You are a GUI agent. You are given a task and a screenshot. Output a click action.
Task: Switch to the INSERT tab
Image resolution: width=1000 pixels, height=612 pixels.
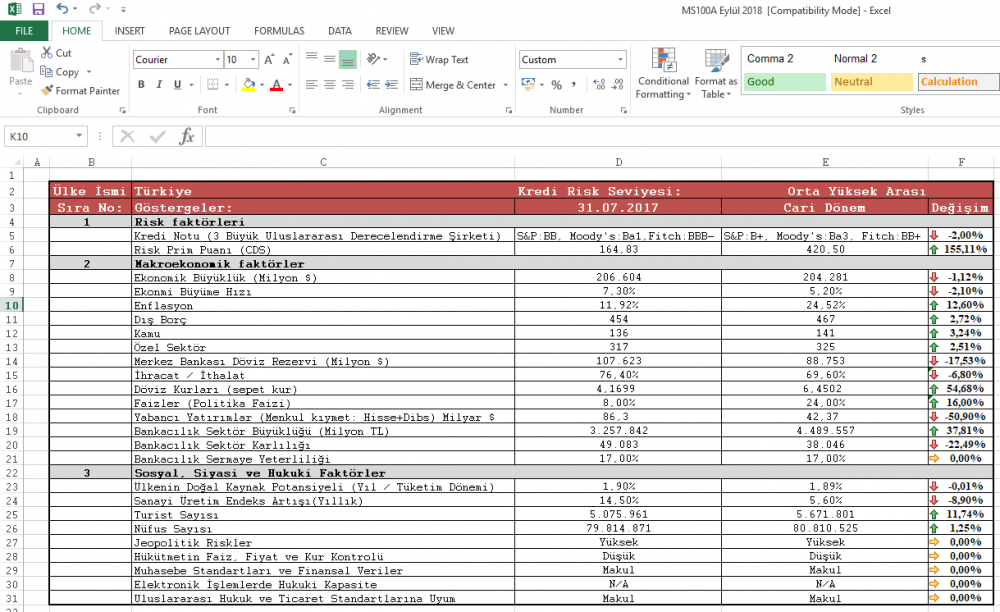coord(129,31)
